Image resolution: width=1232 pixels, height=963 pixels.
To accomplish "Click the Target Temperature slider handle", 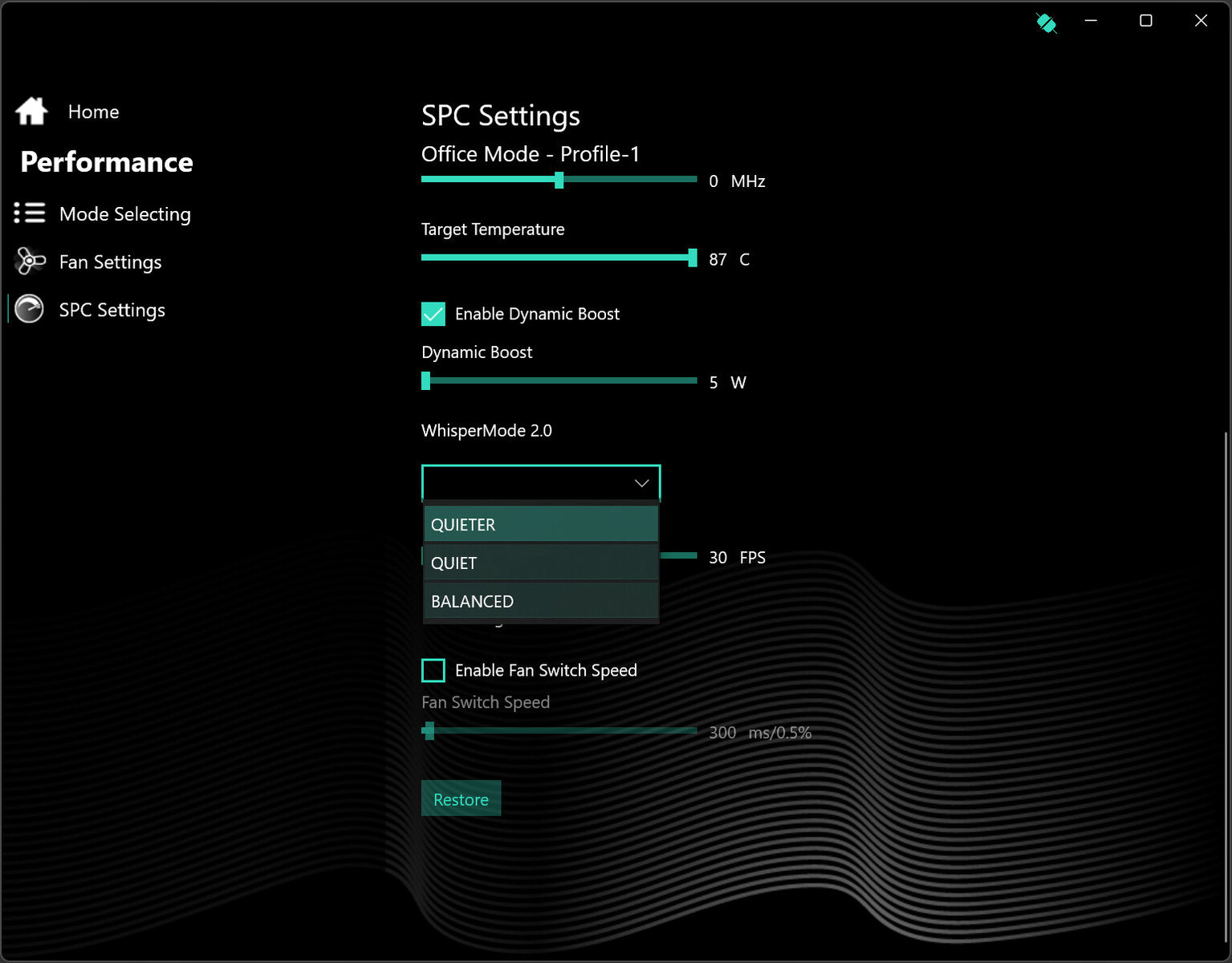I will pyautogui.click(x=693, y=258).
